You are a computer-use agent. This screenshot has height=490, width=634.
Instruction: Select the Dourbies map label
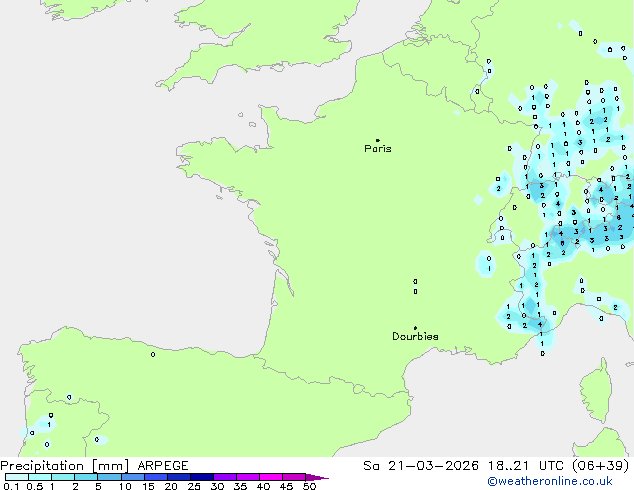click(415, 337)
